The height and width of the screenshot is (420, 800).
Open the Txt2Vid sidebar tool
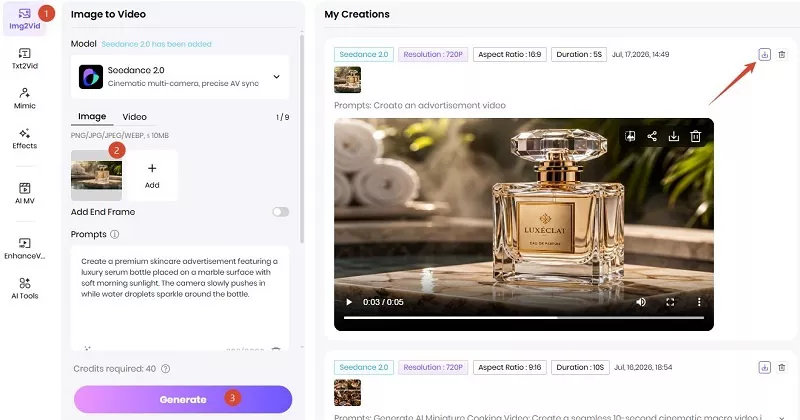(24, 58)
